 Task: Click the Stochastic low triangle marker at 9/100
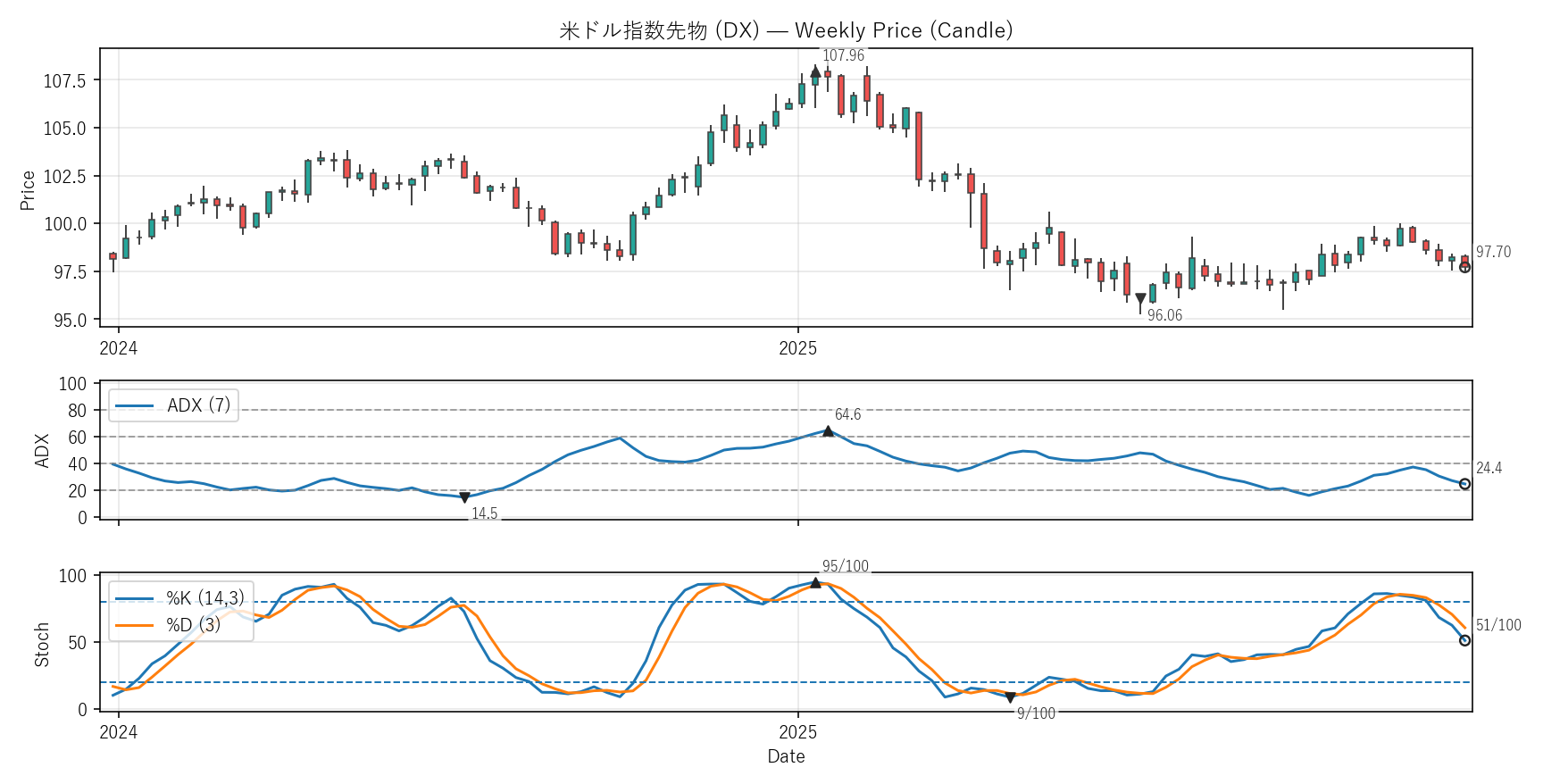tap(1010, 697)
